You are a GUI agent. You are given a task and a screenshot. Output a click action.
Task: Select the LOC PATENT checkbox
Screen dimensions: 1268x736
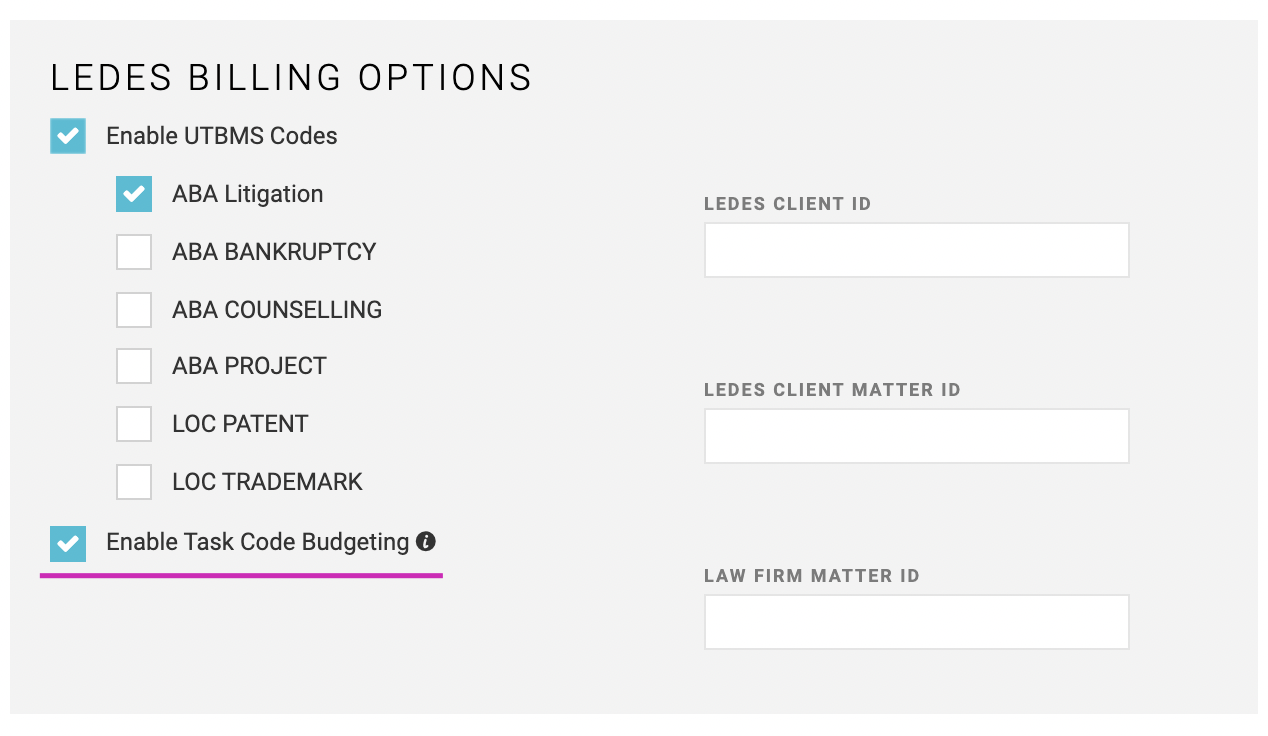pos(134,424)
